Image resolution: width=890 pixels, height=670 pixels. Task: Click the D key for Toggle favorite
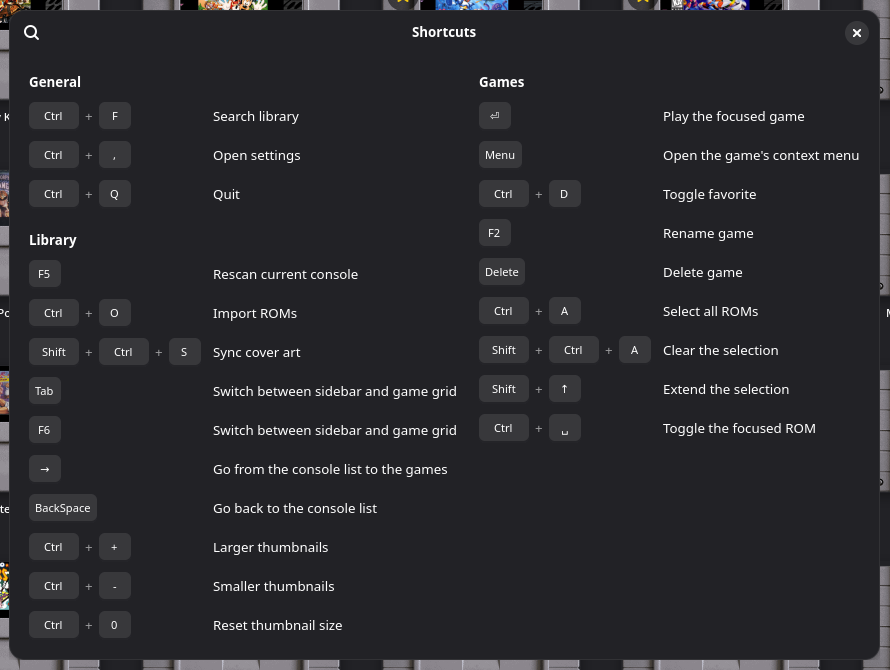(x=564, y=194)
